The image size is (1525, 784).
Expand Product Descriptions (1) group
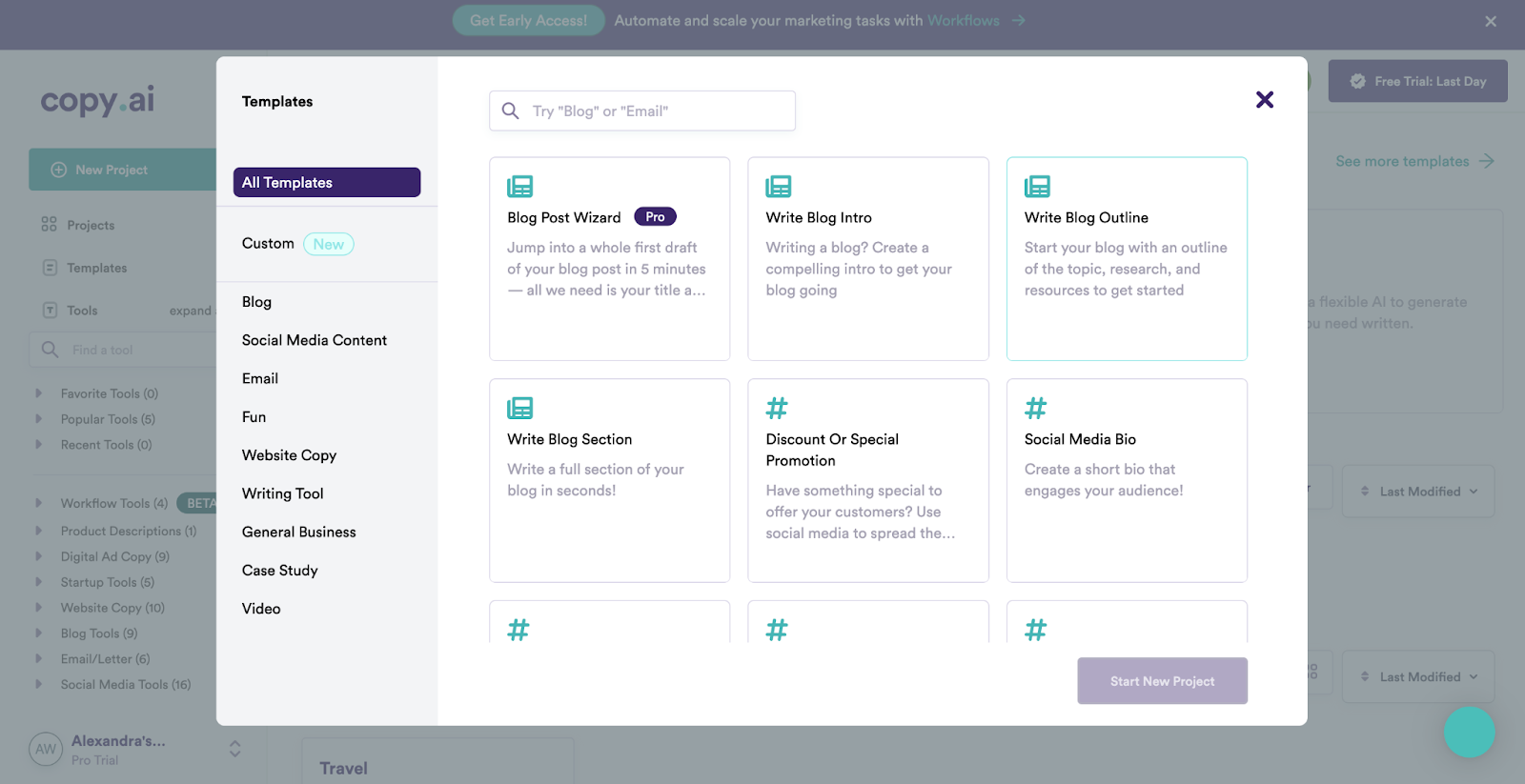point(39,531)
